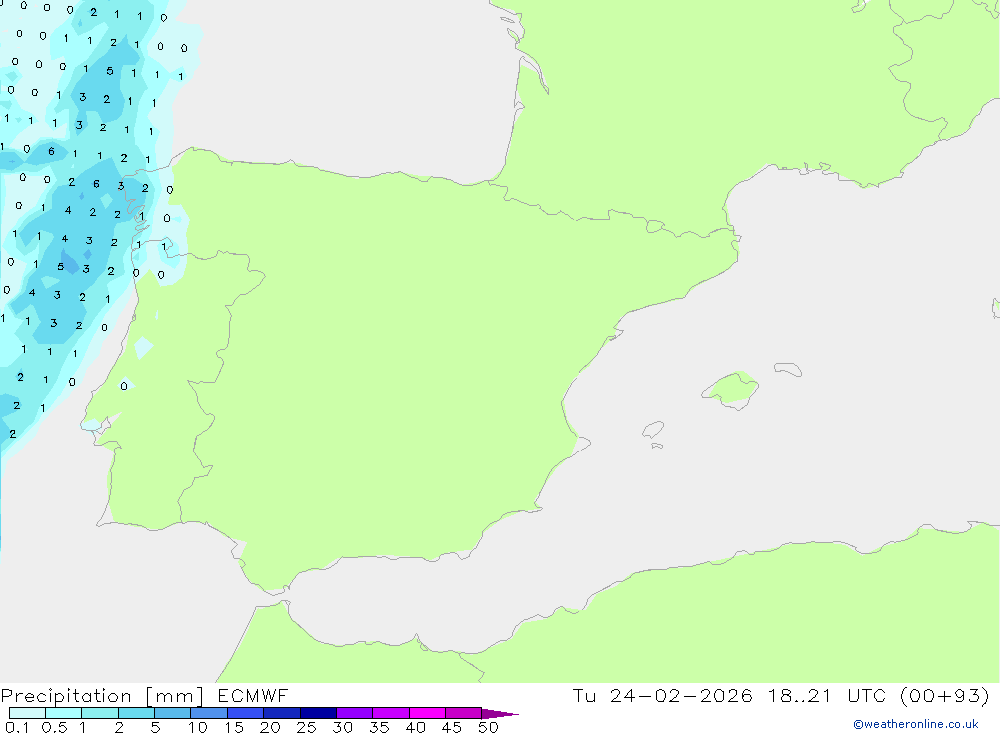Select the 2–5 mm legend color swatch
Viewport: 1000px width, 733px height.
click(136, 713)
